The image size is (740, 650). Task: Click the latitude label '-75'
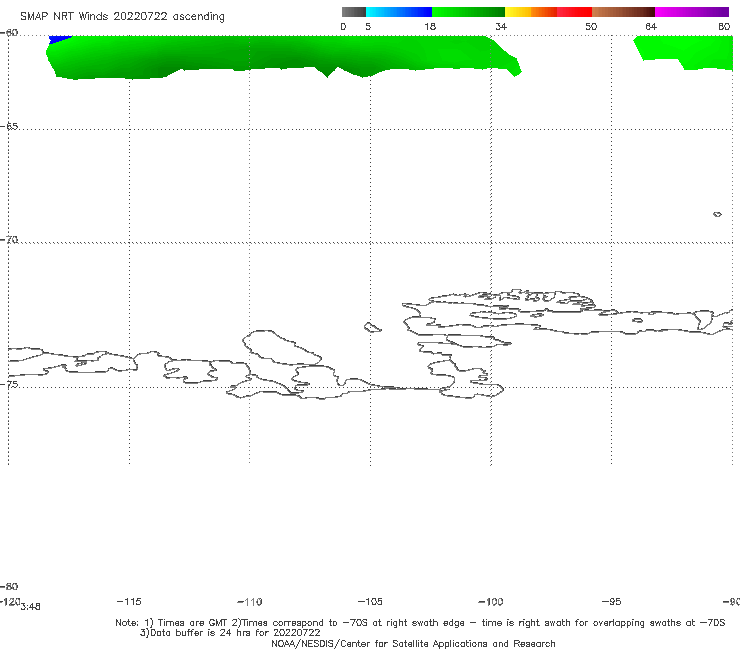click(x=9, y=384)
